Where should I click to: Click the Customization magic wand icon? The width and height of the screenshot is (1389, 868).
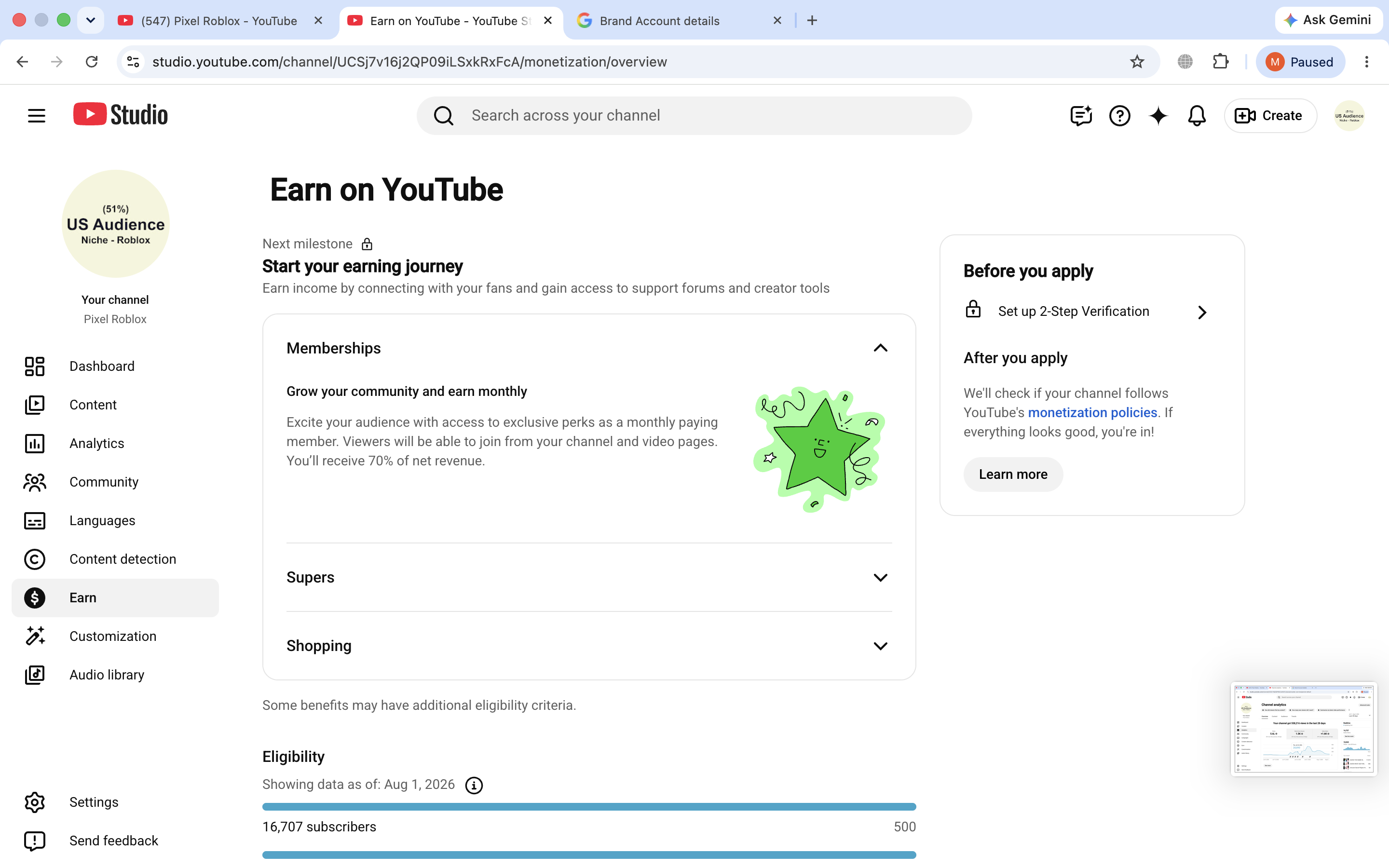(x=34, y=636)
